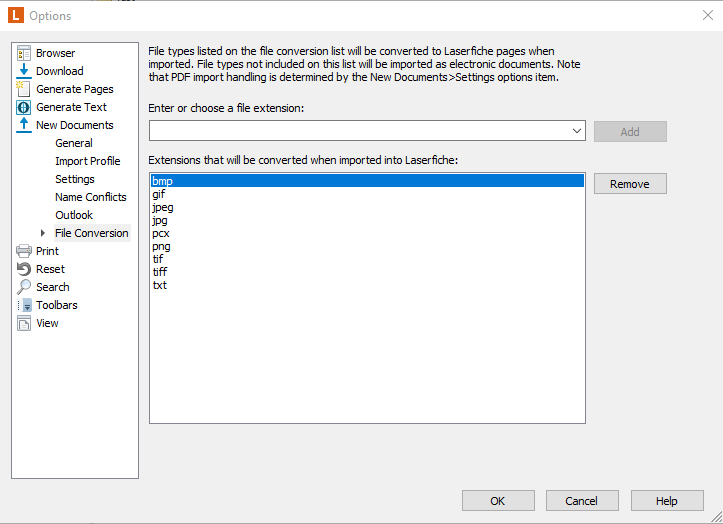Click the file extension input field
This screenshot has width=723, height=524.
[x=360, y=131]
